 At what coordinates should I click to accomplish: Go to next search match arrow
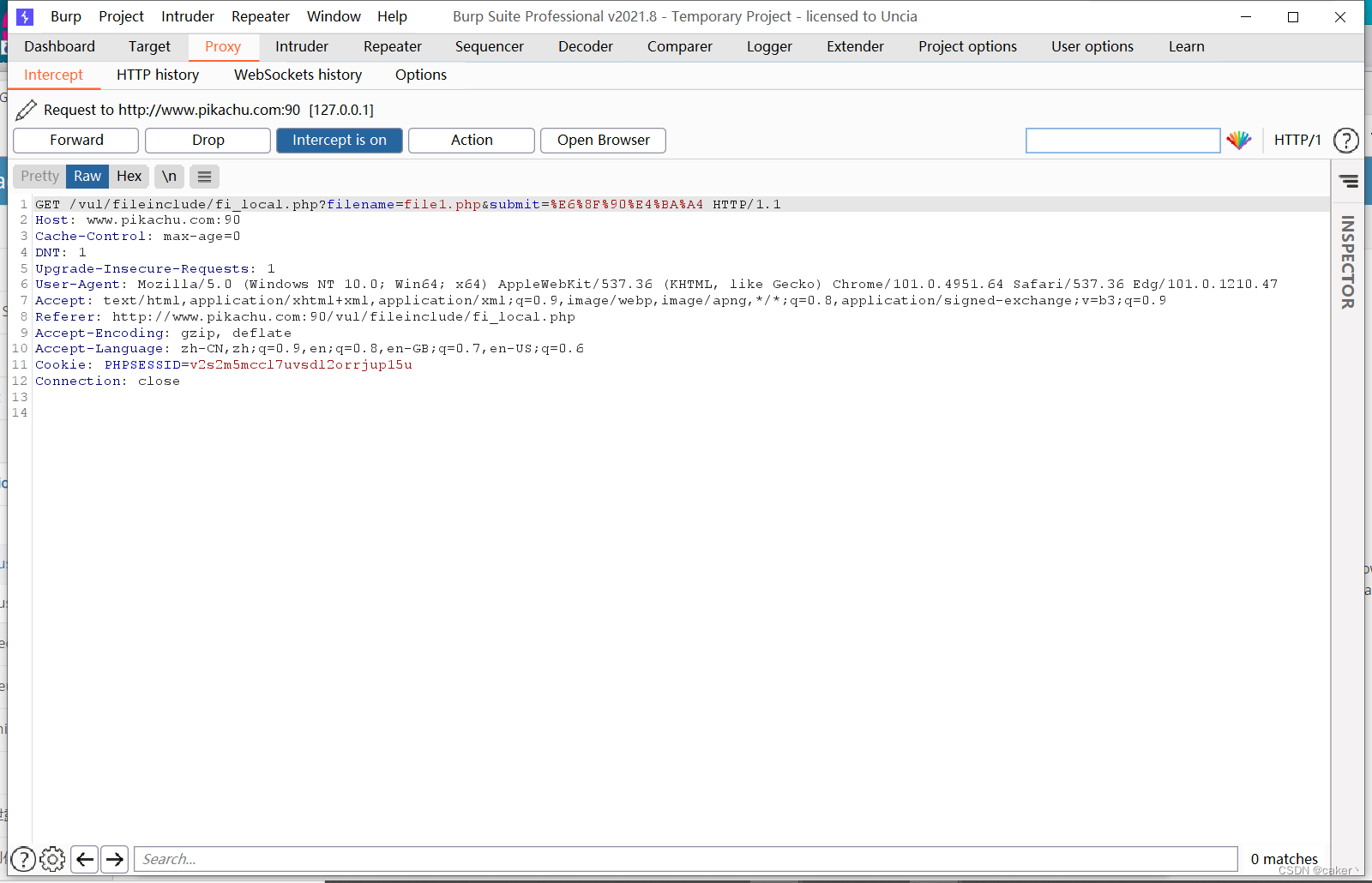pyautogui.click(x=114, y=858)
